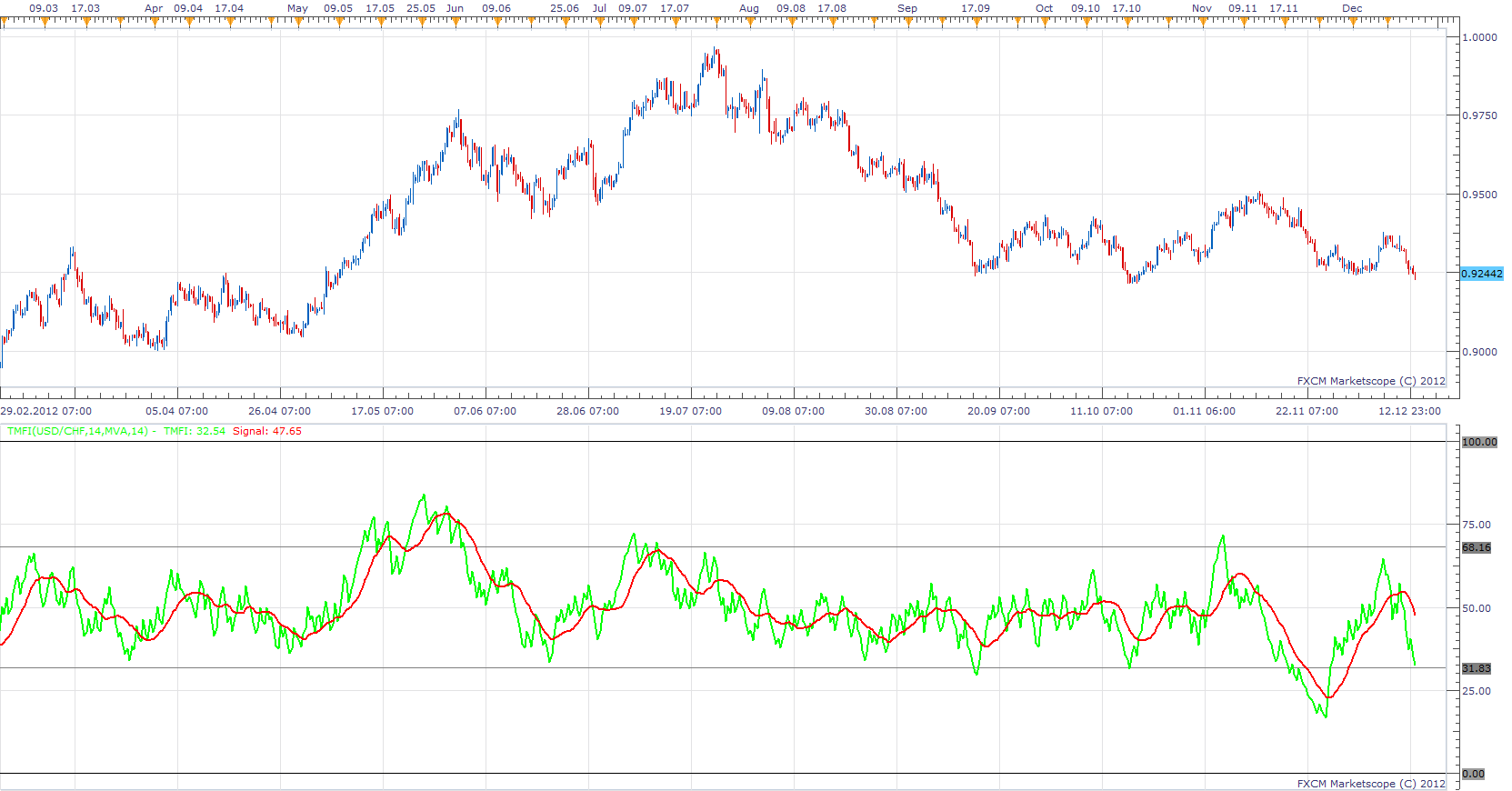Click the orange marker under the Oct label
The height and width of the screenshot is (791, 1512).
click(1045, 21)
